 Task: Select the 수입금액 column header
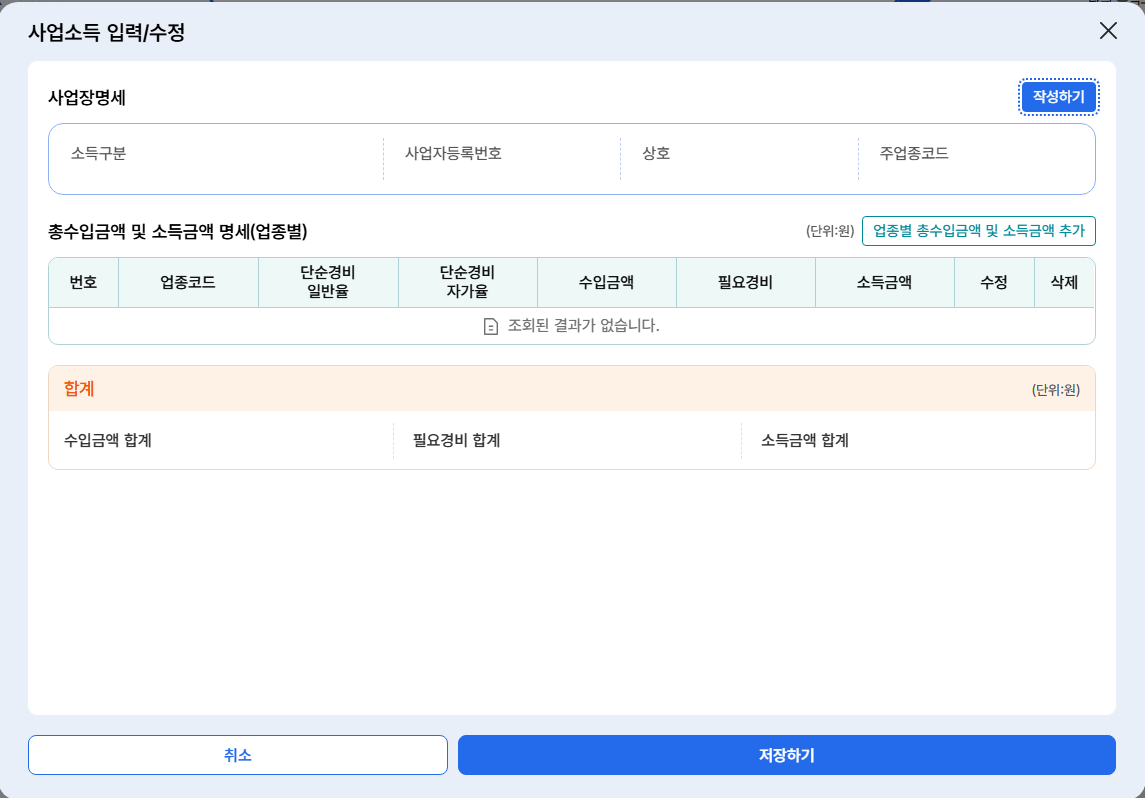(606, 283)
